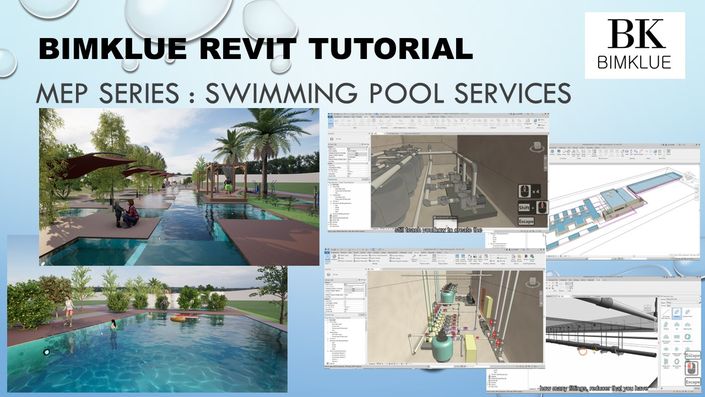Click the mouse icon labeled x4
Image resolution: width=705 pixels, height=397 pixels.
point(525,191)
